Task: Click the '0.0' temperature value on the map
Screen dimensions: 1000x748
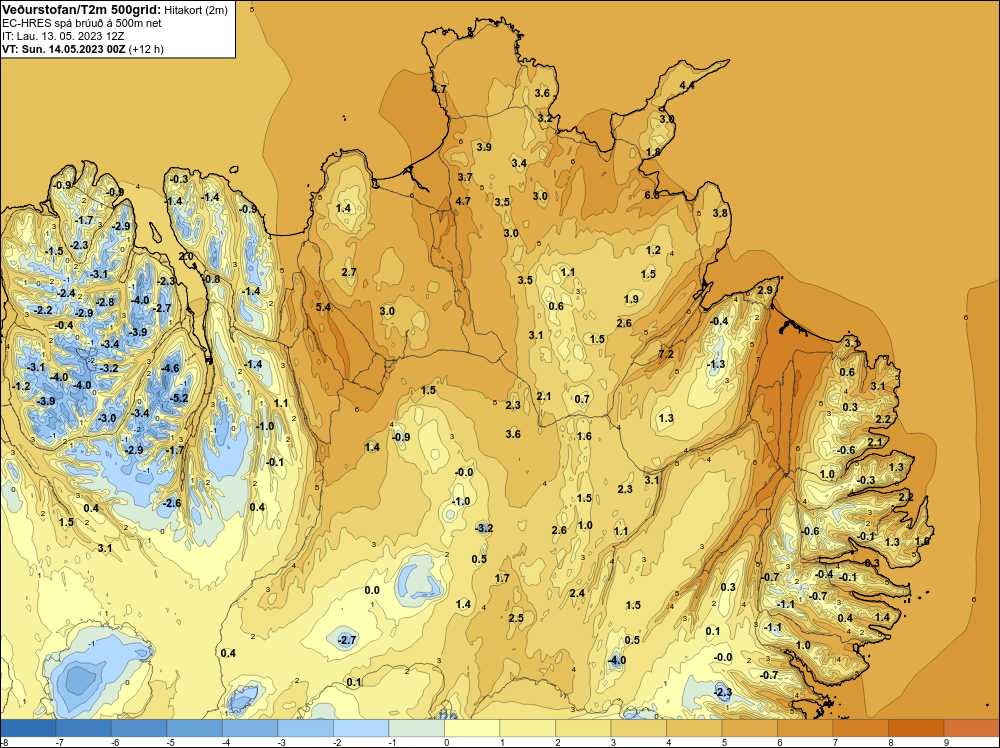Action: 372,590
